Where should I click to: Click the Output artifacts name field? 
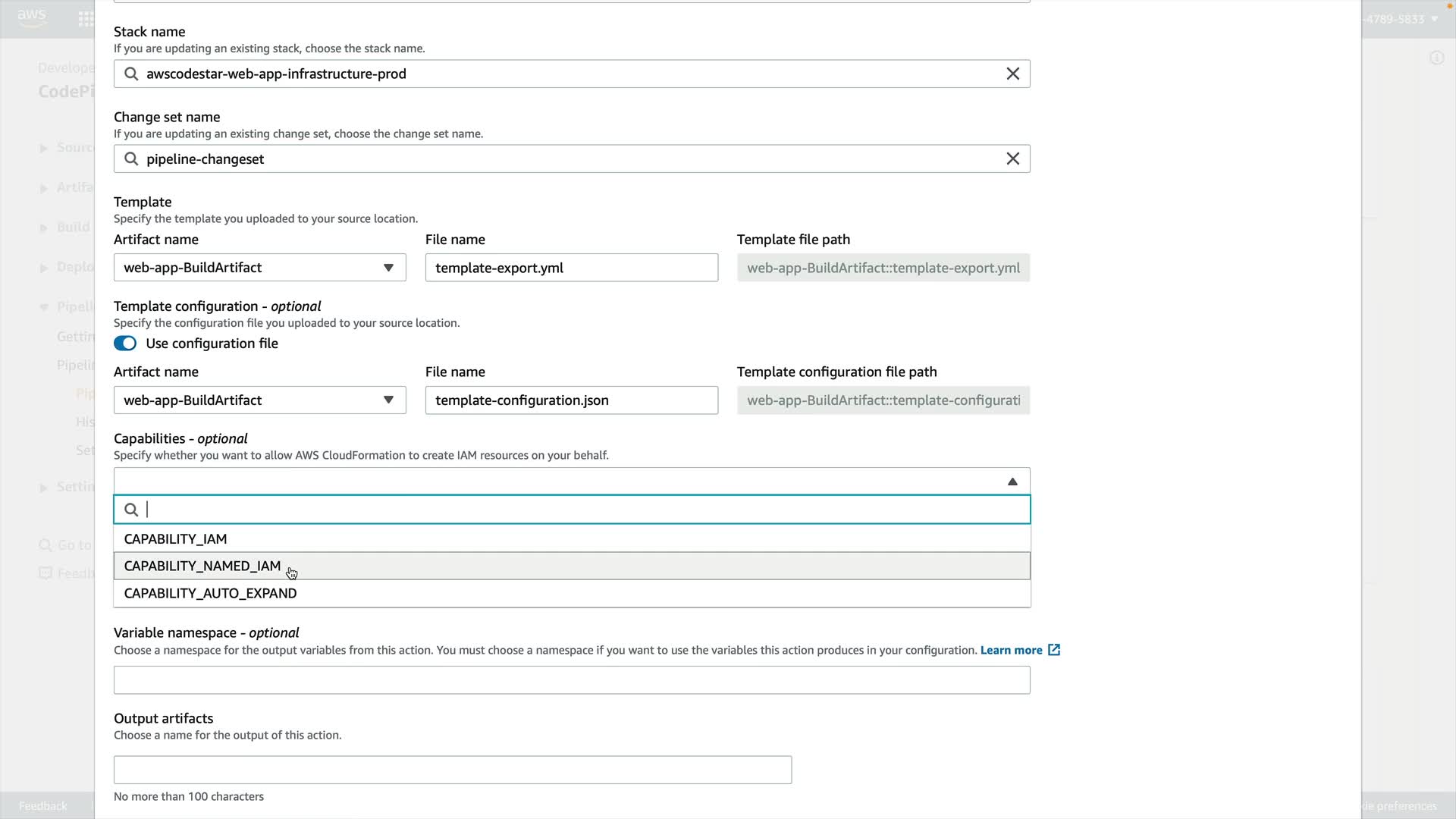(x=452, y=770)
